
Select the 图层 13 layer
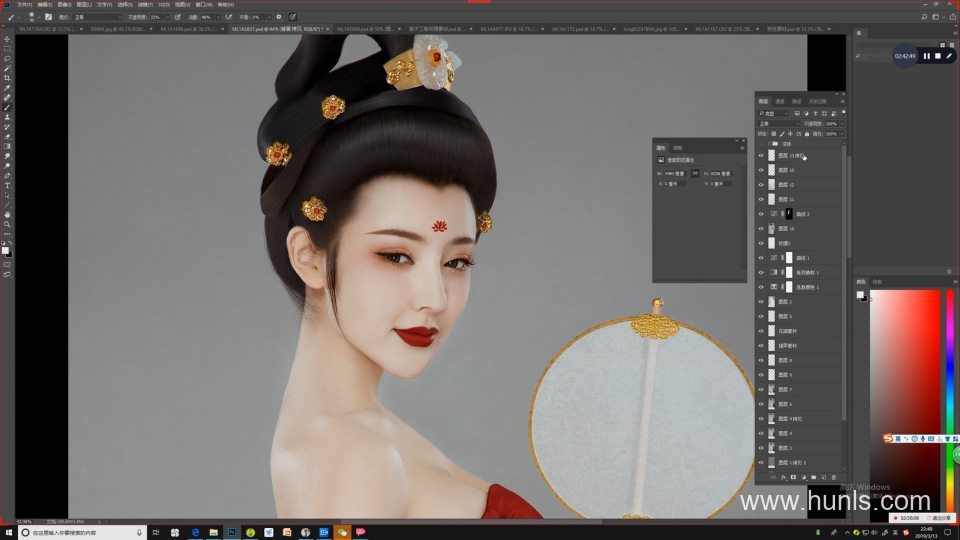click(801, 170)
